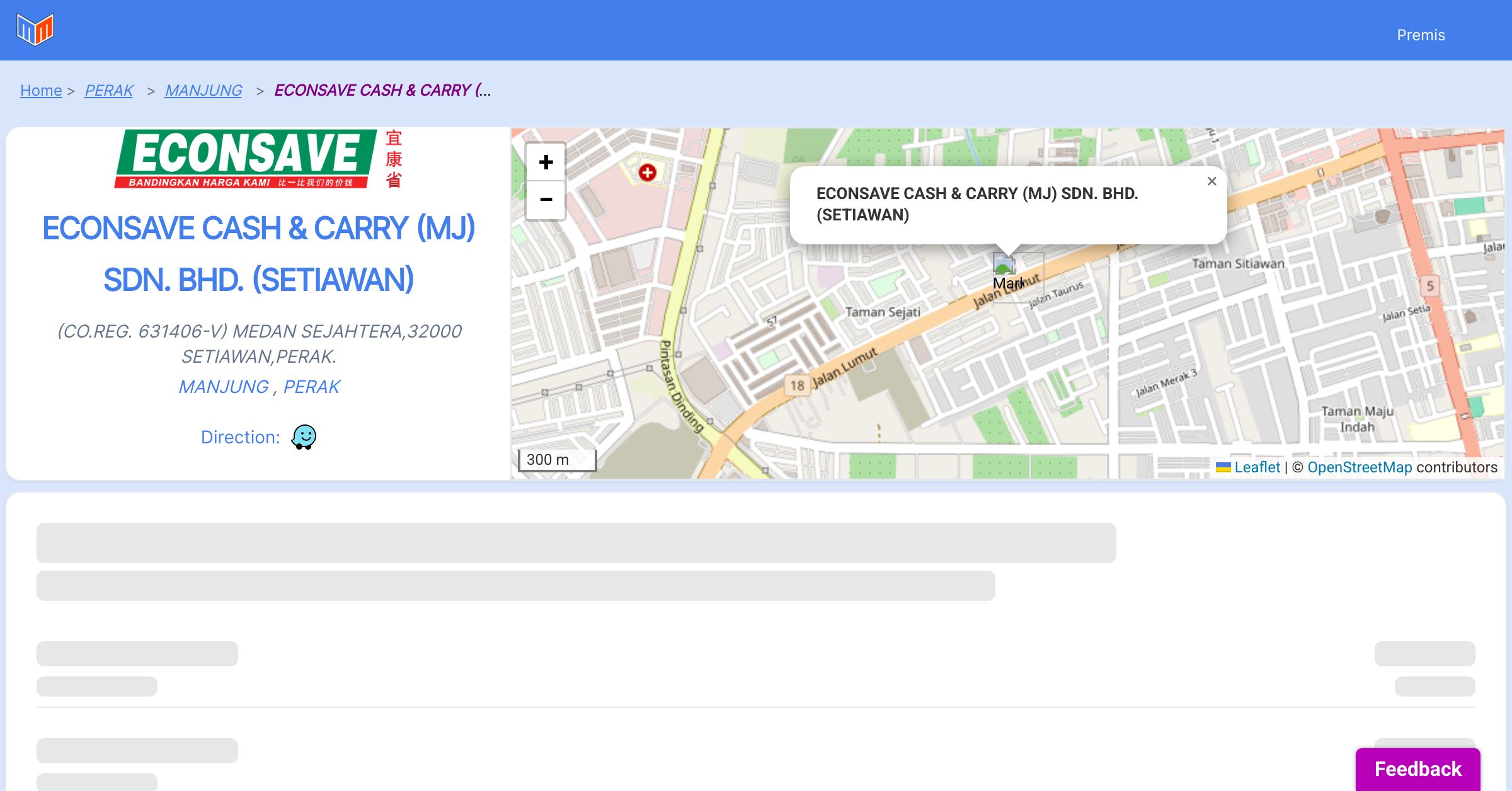Open MANJUNG breadcrumb link

coord(203,91)
